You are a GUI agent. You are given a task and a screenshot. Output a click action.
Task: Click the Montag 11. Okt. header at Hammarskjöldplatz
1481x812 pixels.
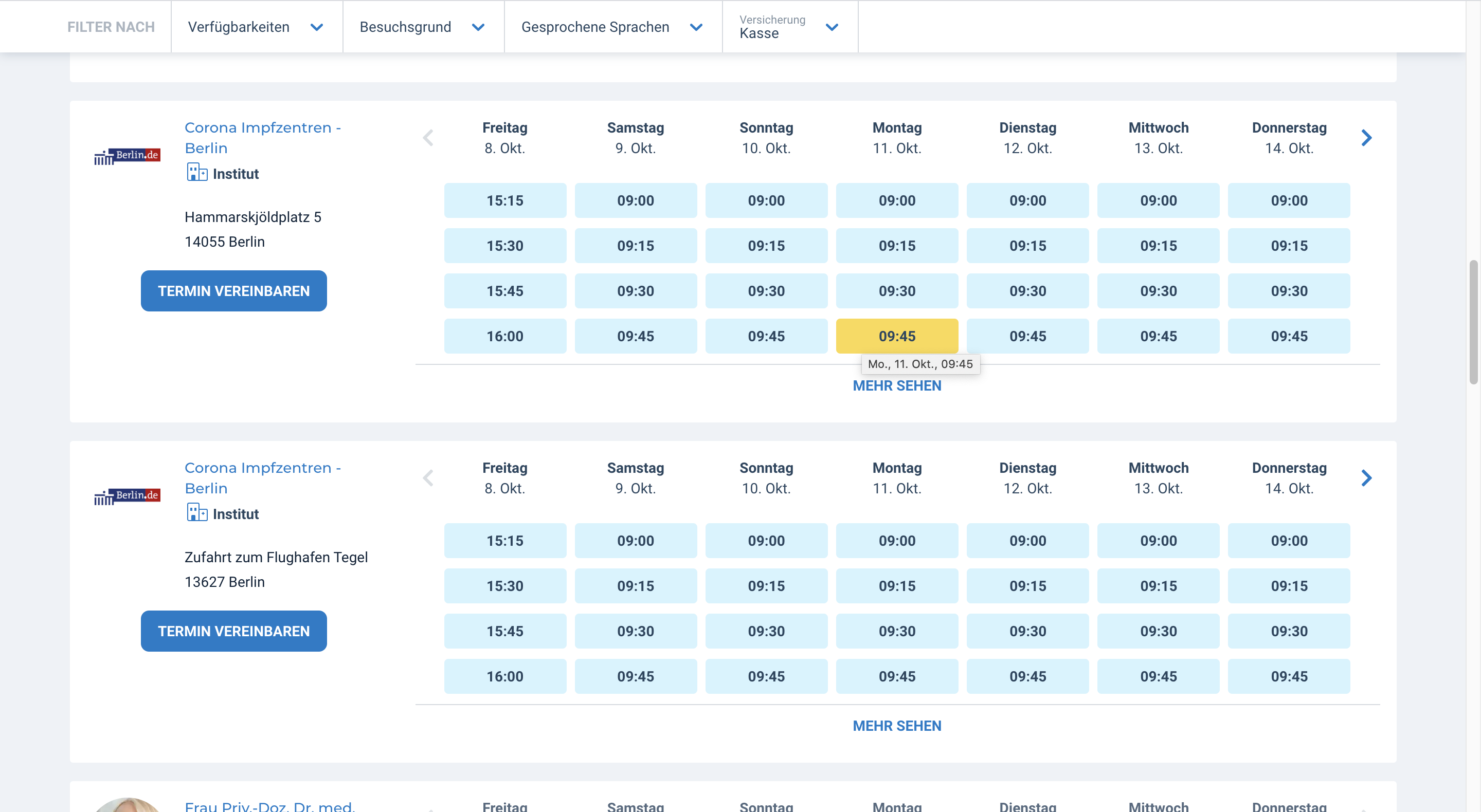click(x=897, y=138)
